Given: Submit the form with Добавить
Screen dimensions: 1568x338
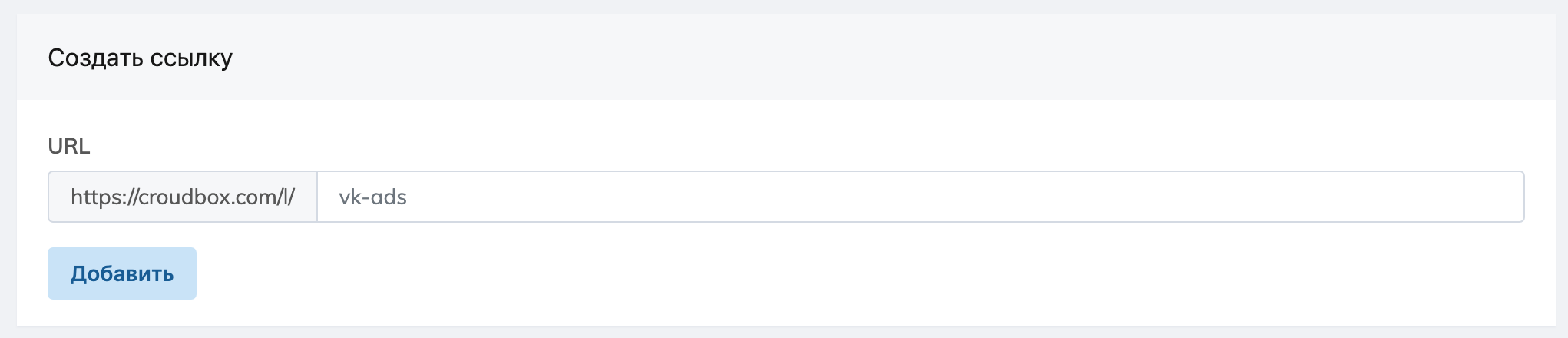Looking at the screenshot, I should pyautogui.click(x=122, y=273).
